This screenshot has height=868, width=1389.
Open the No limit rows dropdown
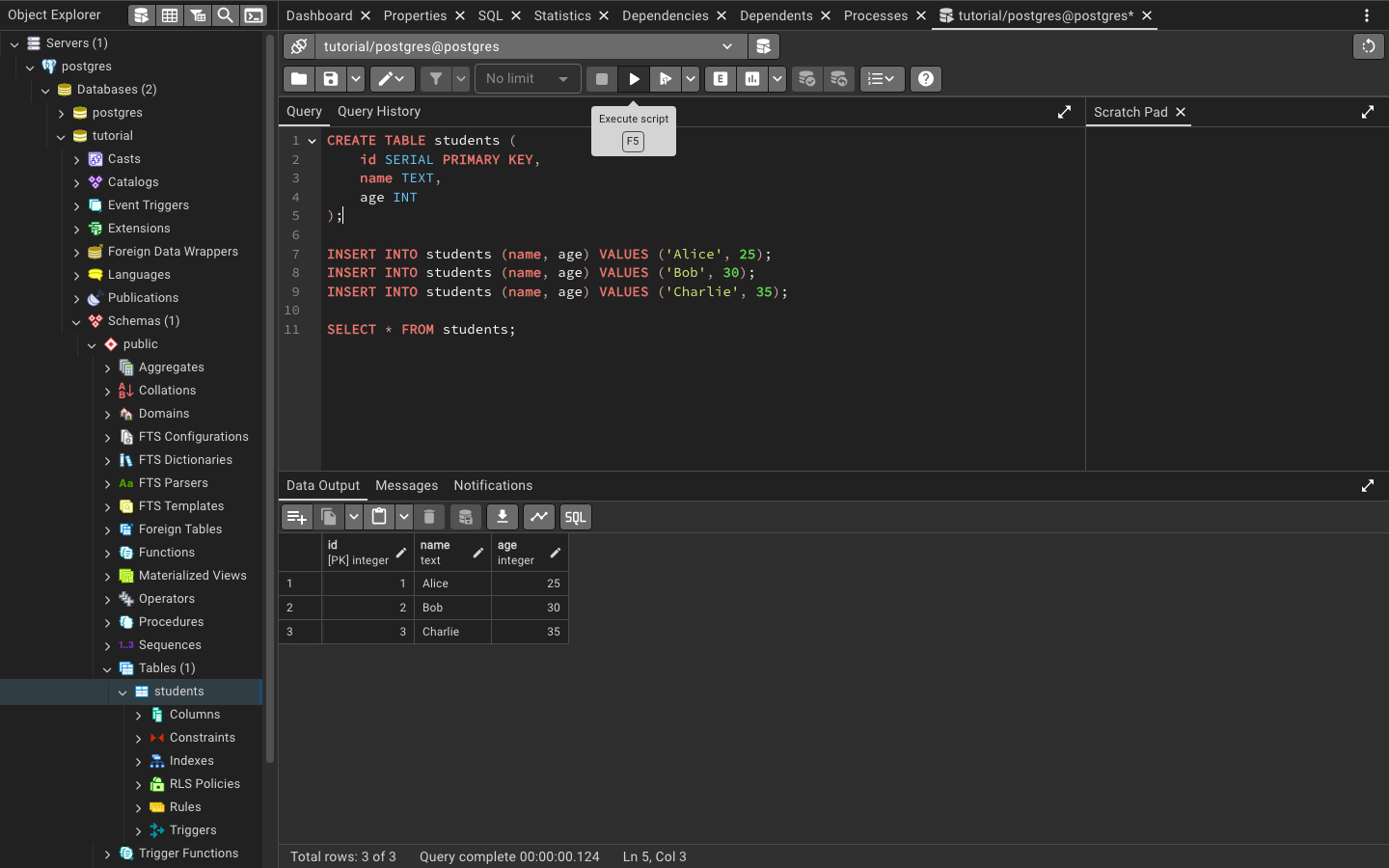(528, 79)
